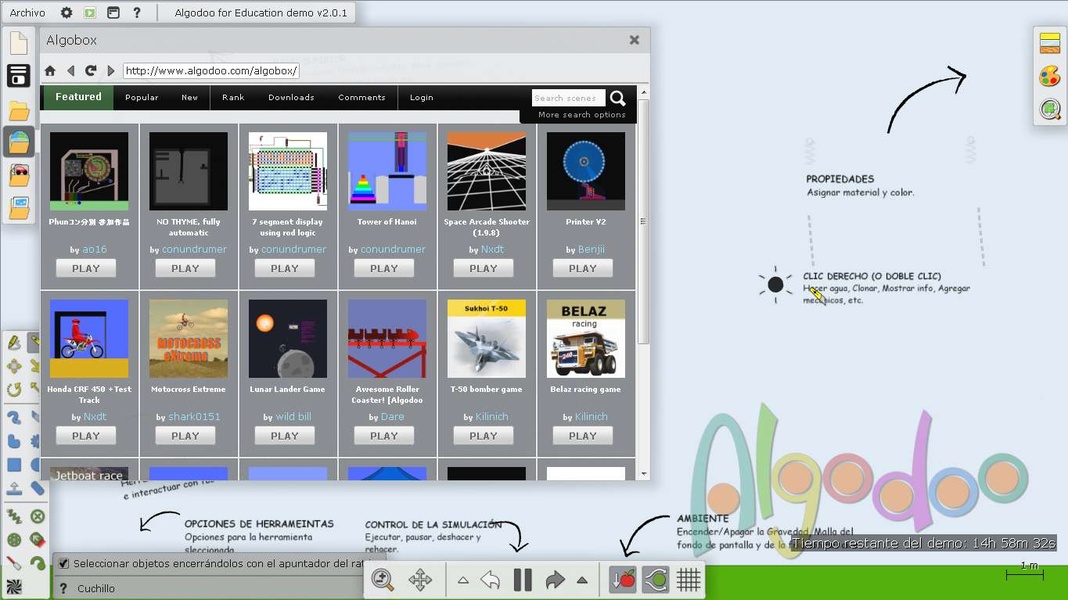Play the Tower of Hanoi scene

coord(384,267)
